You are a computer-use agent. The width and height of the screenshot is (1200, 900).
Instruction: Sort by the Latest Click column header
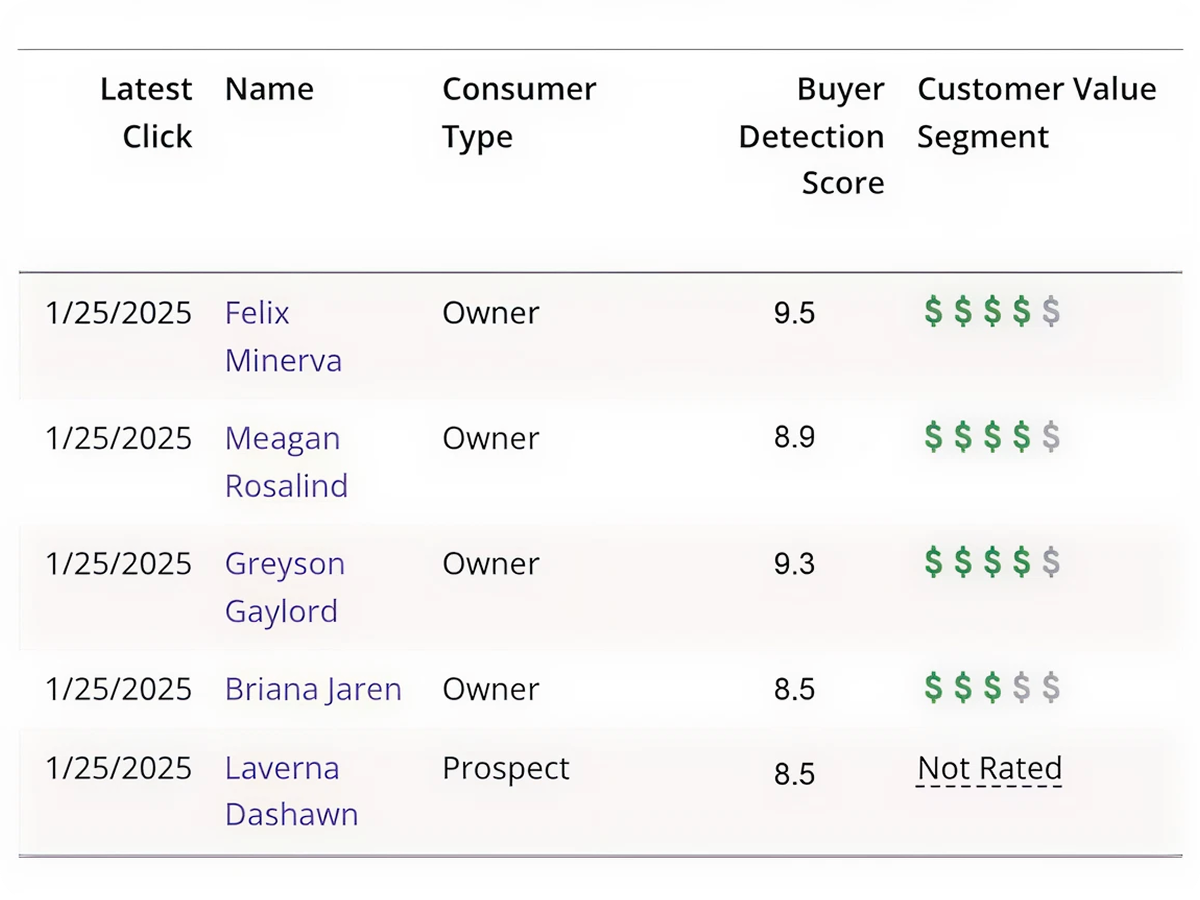pos(146,113)
